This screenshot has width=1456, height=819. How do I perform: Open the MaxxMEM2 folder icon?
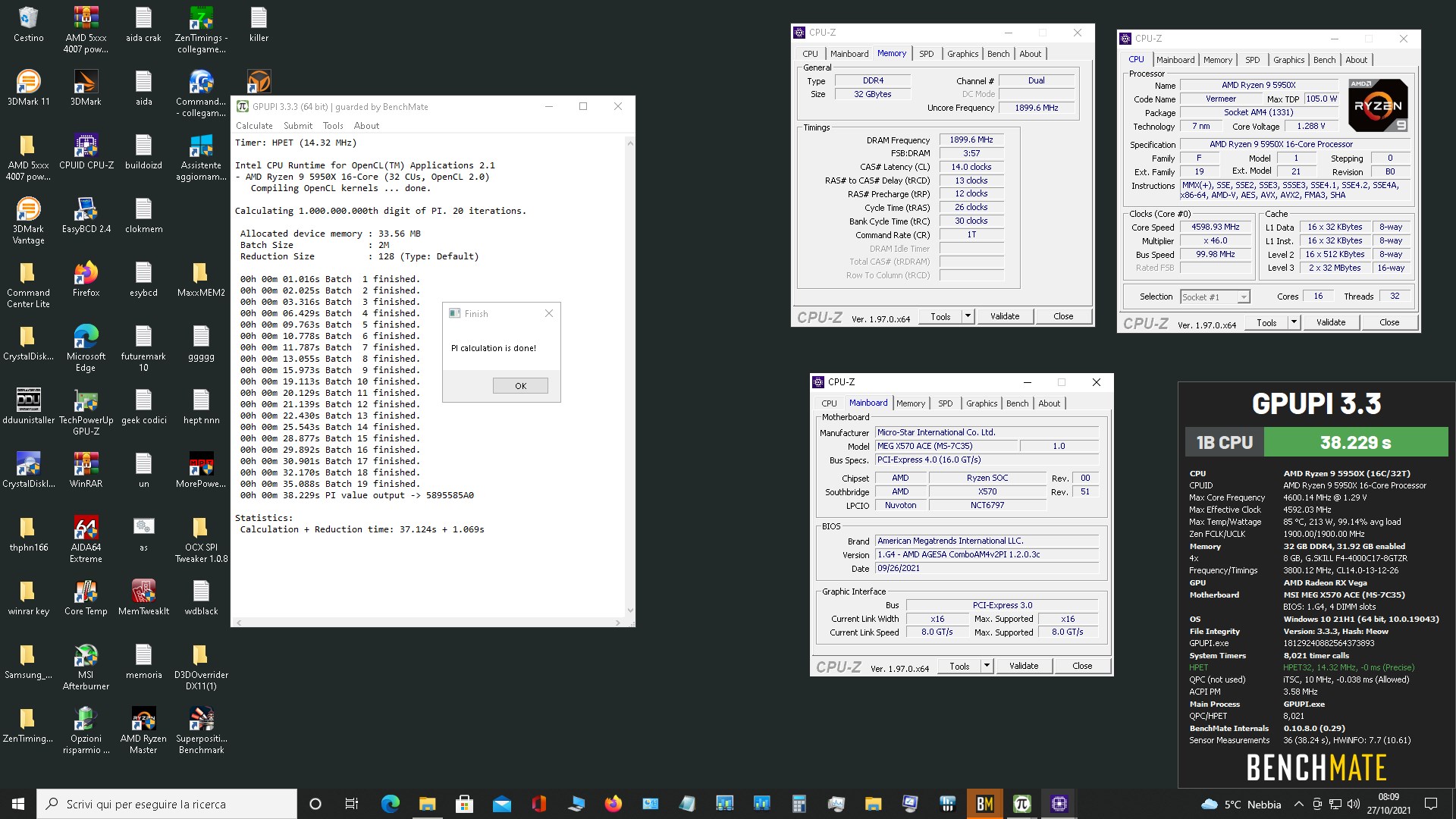pyautogui.click(x=201, y=279)
